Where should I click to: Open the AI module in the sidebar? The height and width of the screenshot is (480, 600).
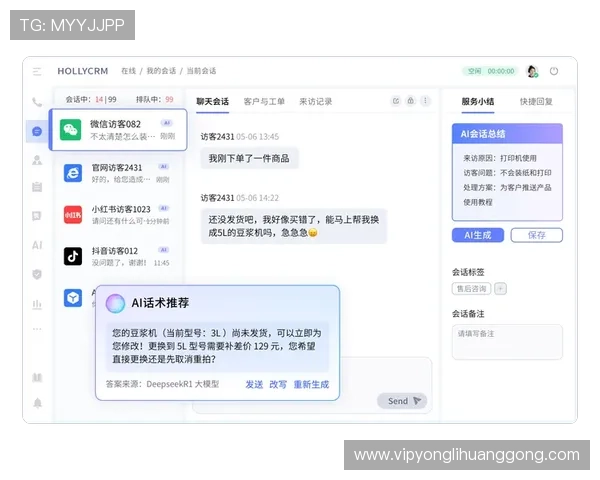[x=37, y=245]
